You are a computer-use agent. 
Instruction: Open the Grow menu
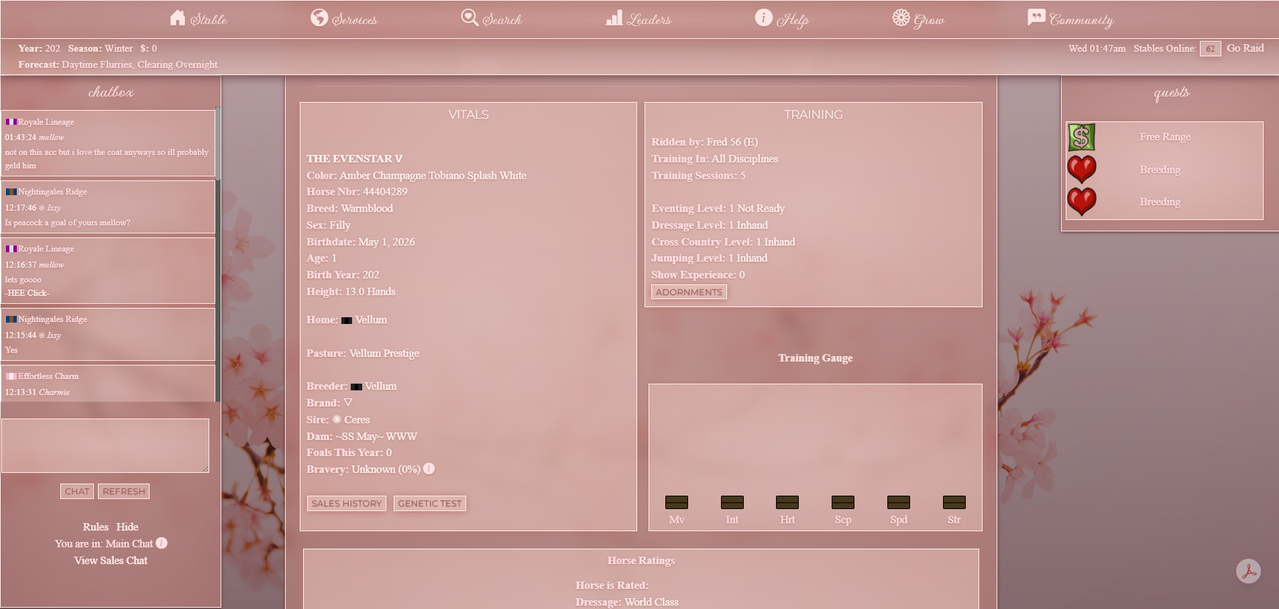click(x=919, y=19)
